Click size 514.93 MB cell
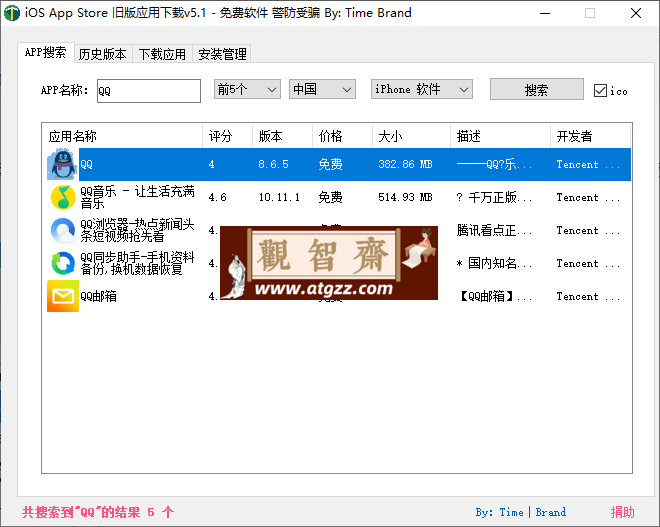Image resolution: width=660 pixels, height=527 pixels. pyautogui.click(x=405, y=197)
